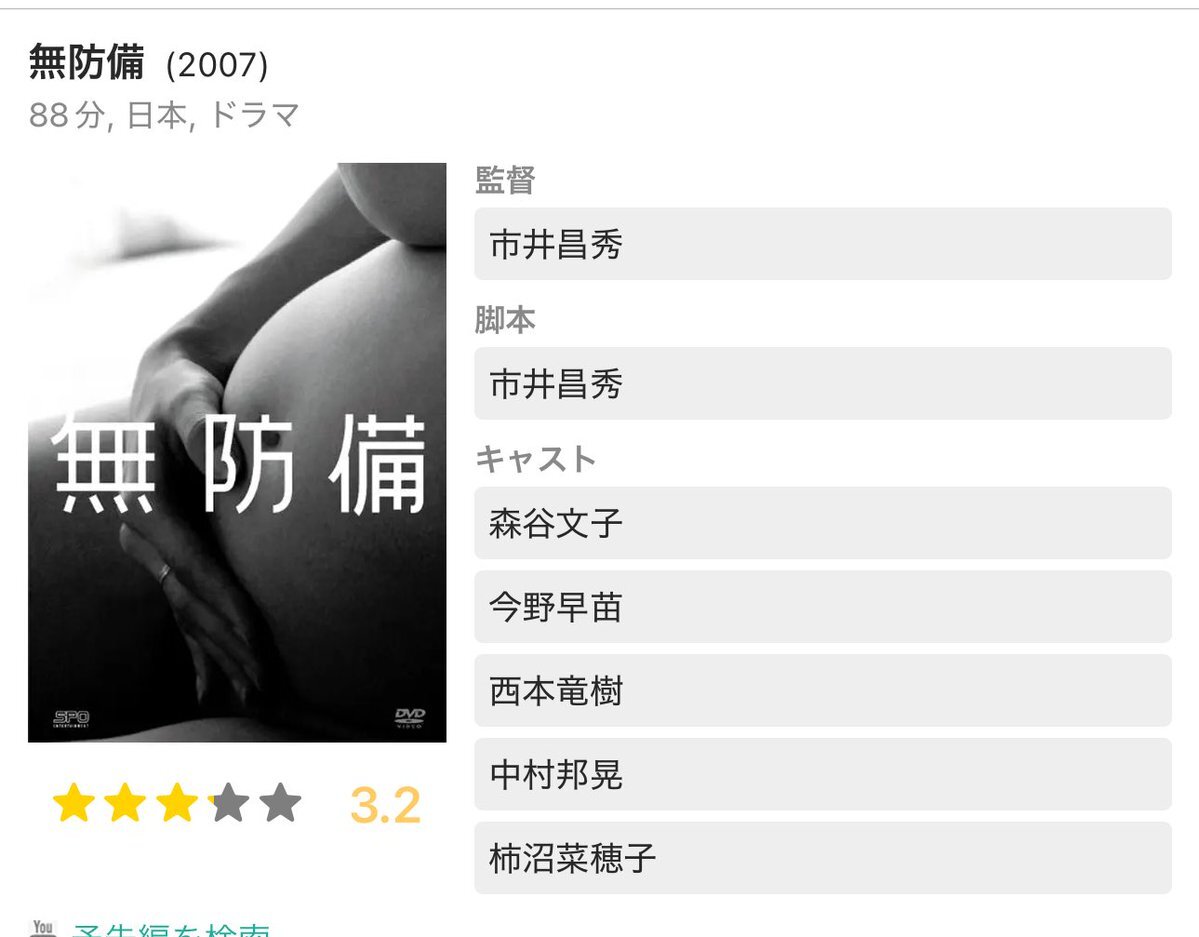Select cast member 西本竜樹
This screenshot has width=1199, height=937.
coord(823,691)
